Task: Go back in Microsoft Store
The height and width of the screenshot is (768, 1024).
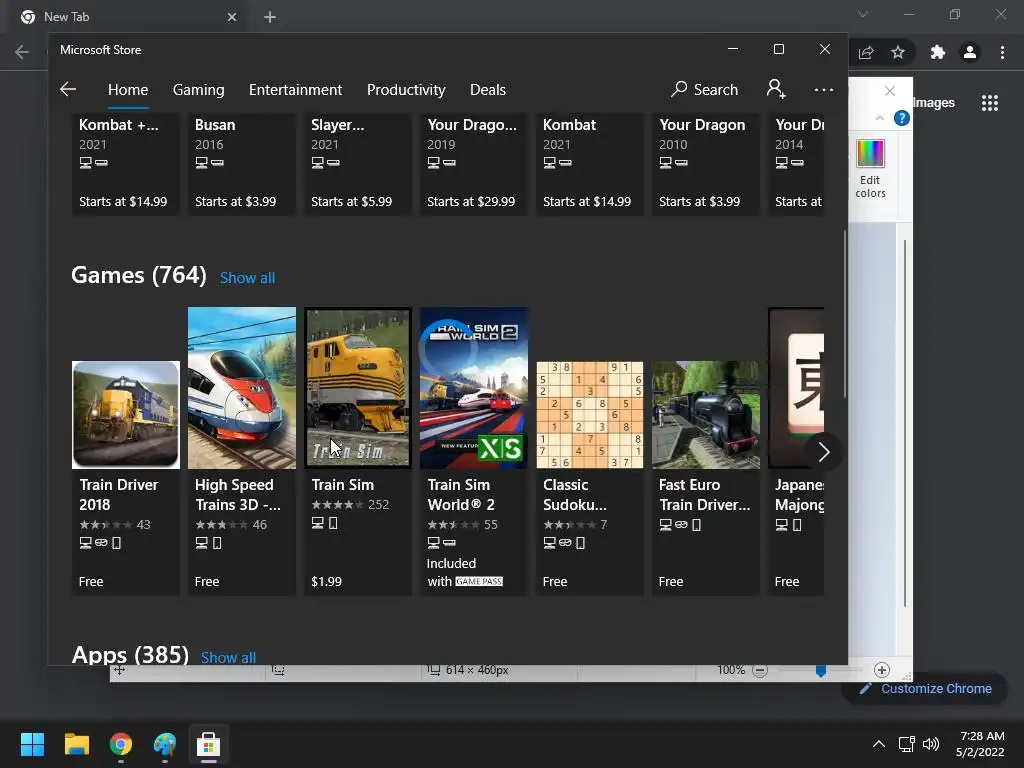Action: [68, 89]
